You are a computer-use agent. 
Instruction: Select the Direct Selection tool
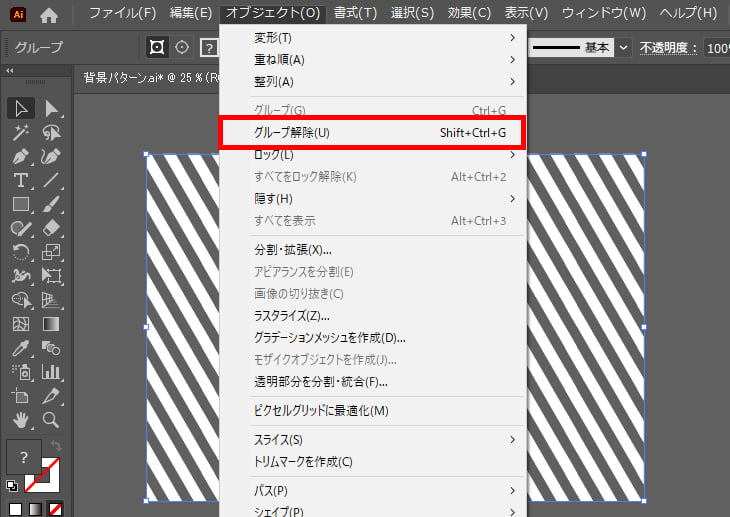point(51,108)
